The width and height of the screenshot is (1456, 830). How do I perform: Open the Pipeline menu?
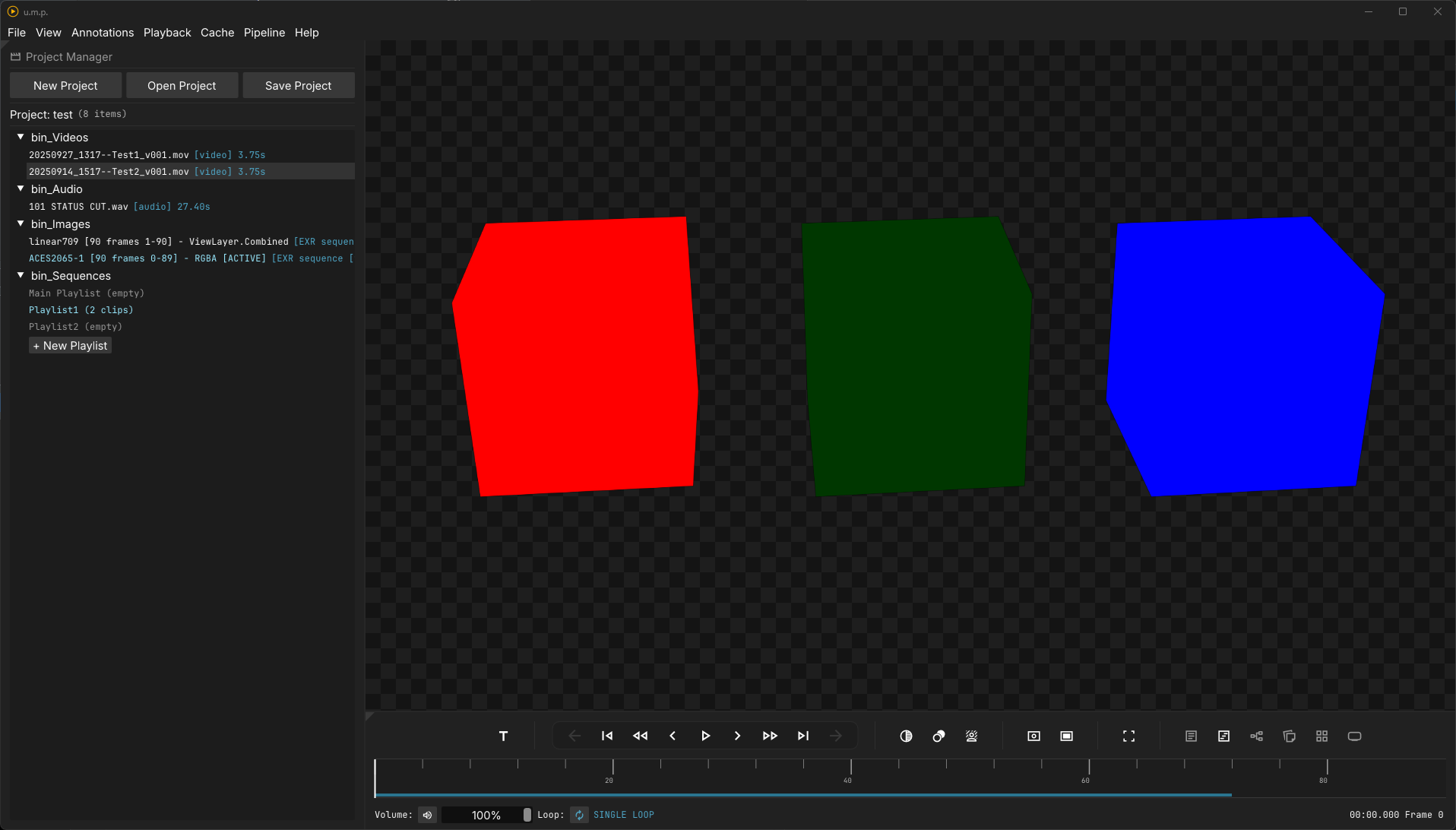click(264, 33)
